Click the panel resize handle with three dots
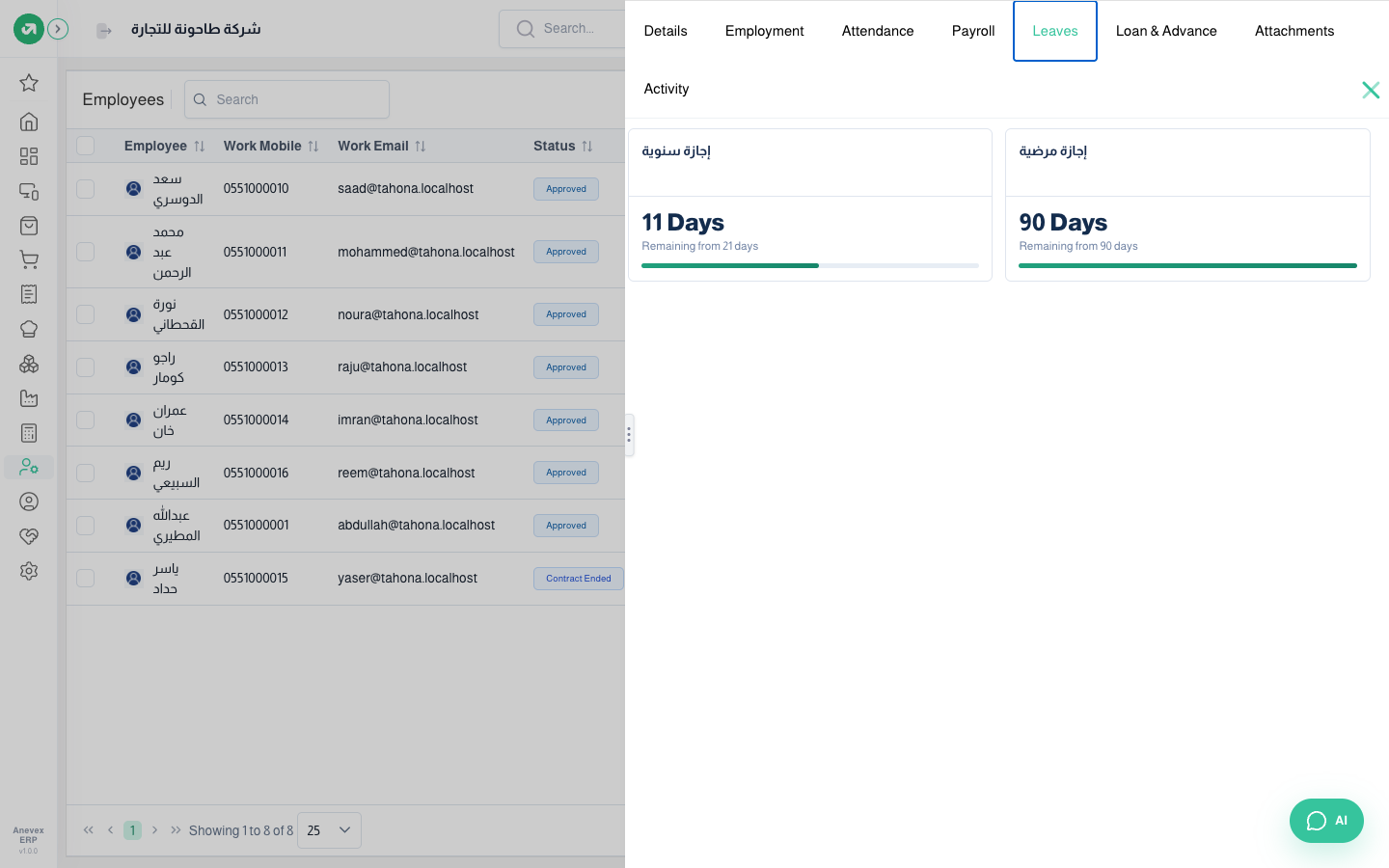 click(629, 435)
